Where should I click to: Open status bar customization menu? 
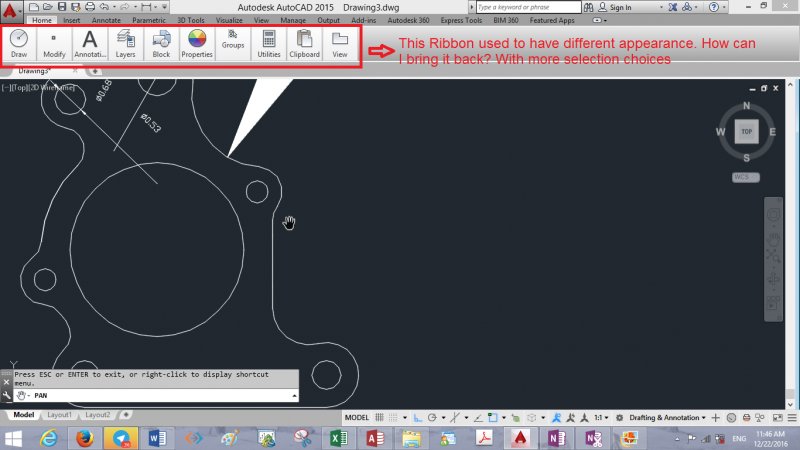click(x=792, y=417)
